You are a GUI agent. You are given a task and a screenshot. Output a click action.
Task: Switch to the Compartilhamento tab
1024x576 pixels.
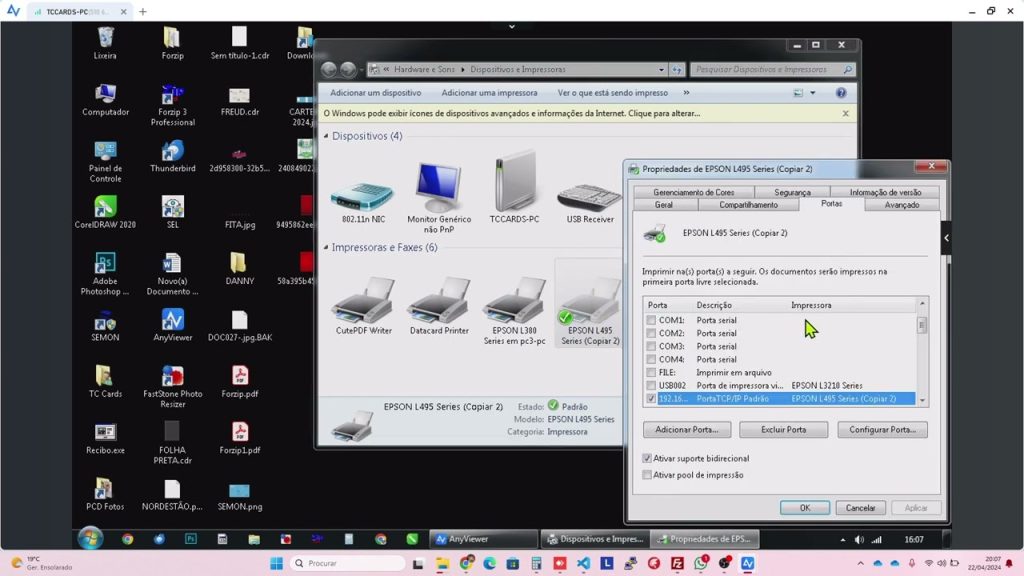pyautogui.click(x=748, y=205)
